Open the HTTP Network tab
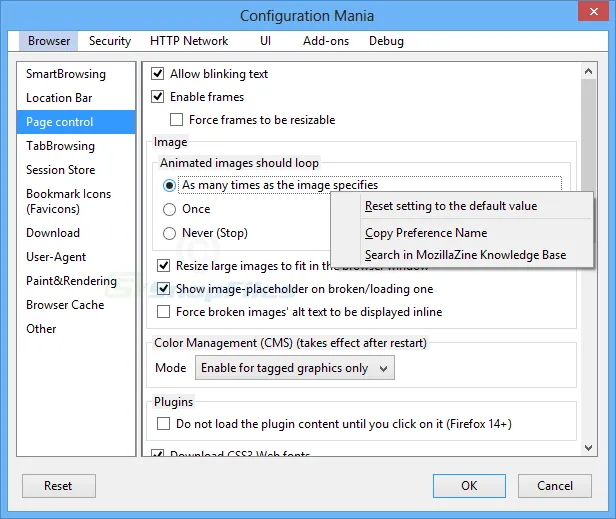The height and width of the screenshot is (519, 616). click(x=189, y=41)
